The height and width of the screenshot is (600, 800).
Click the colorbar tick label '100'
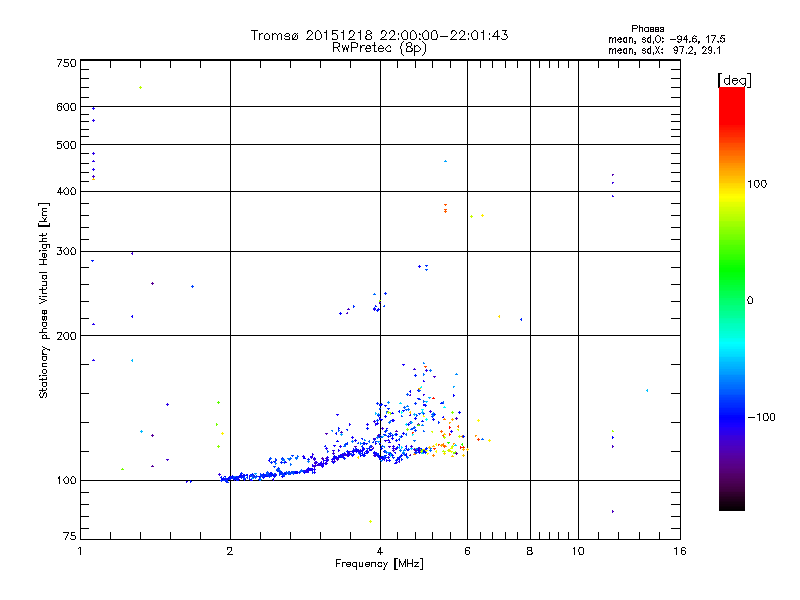pos(757,184)
